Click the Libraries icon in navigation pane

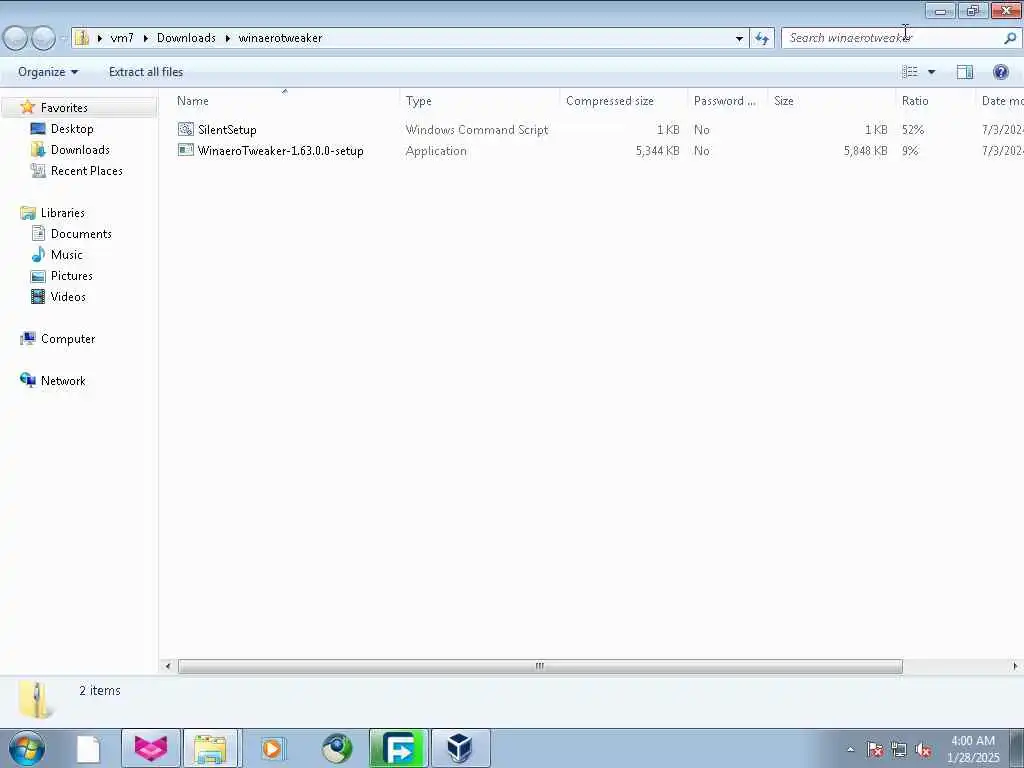27,213
